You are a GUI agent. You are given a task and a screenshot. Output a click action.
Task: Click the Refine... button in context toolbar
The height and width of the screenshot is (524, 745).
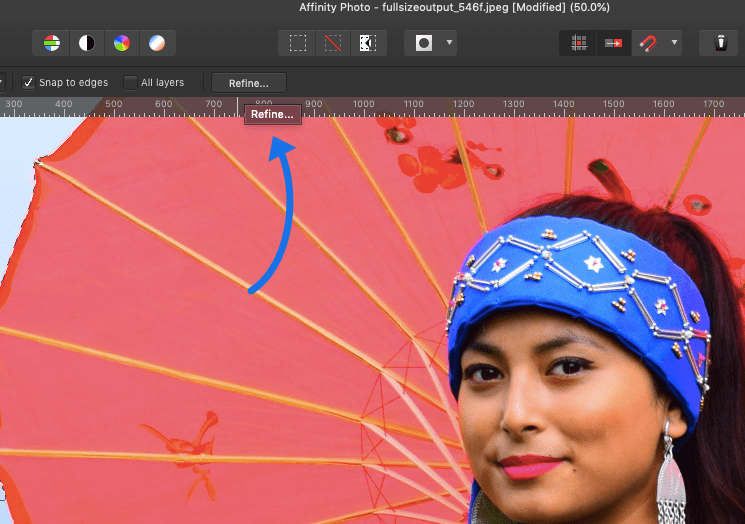248,82
